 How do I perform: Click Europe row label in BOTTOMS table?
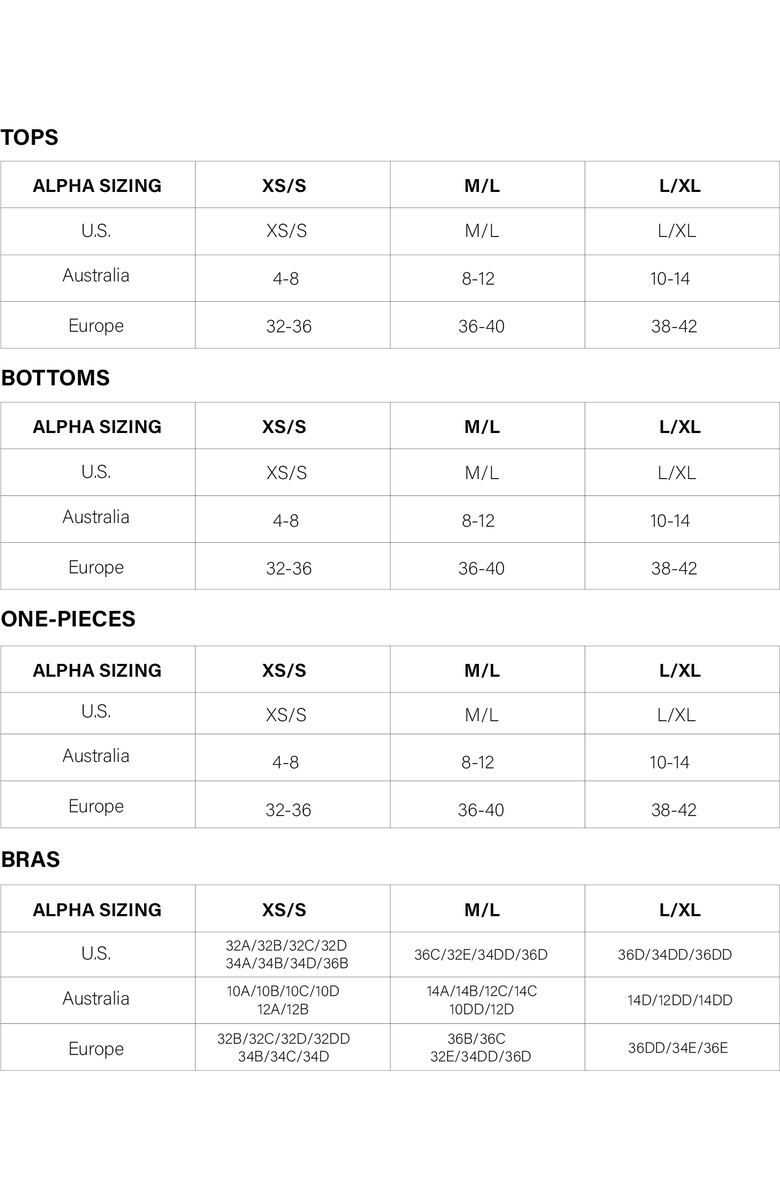(x=96, y=568)
